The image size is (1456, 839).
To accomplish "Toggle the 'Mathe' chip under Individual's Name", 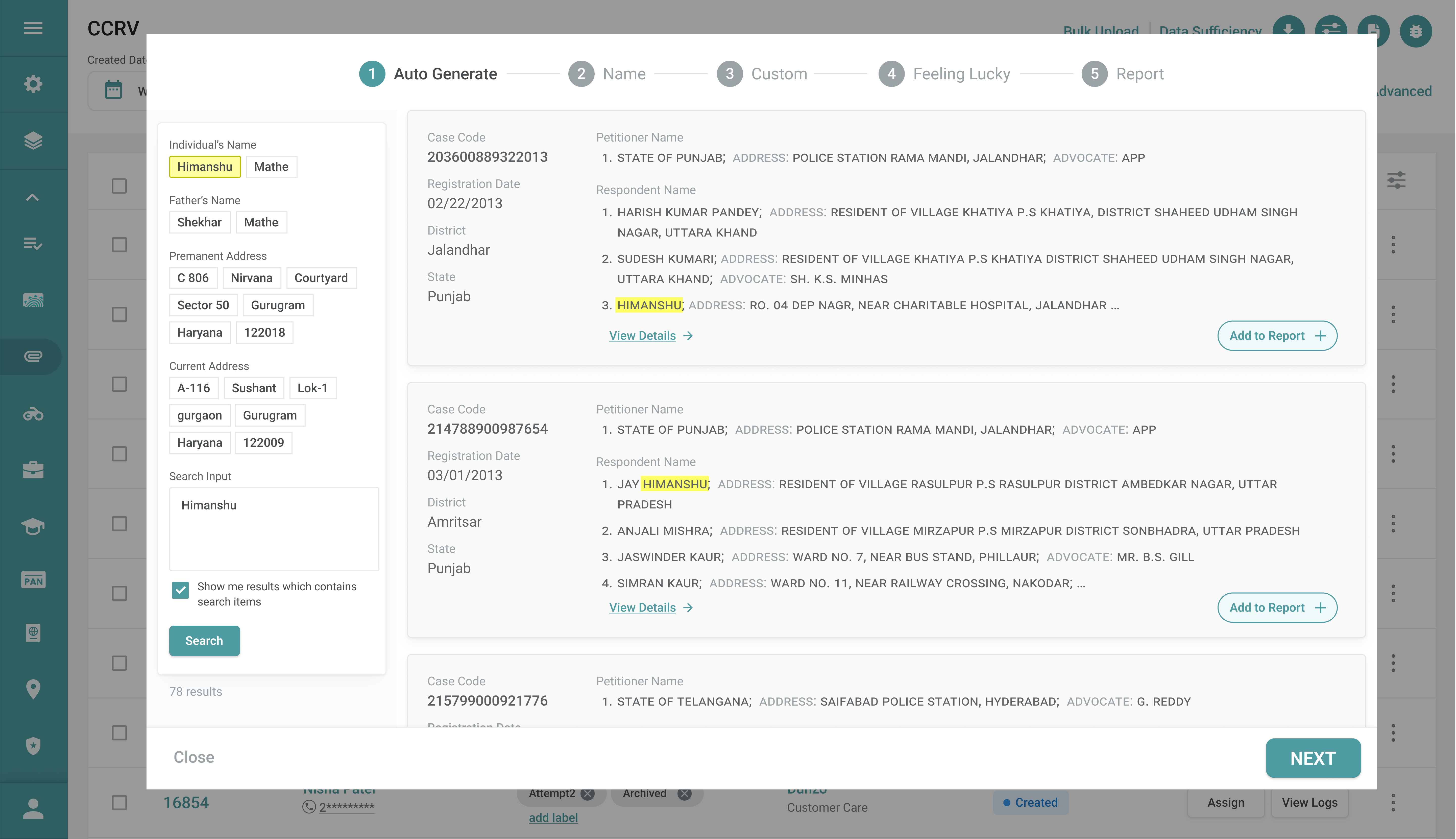I will click(271, 167).
